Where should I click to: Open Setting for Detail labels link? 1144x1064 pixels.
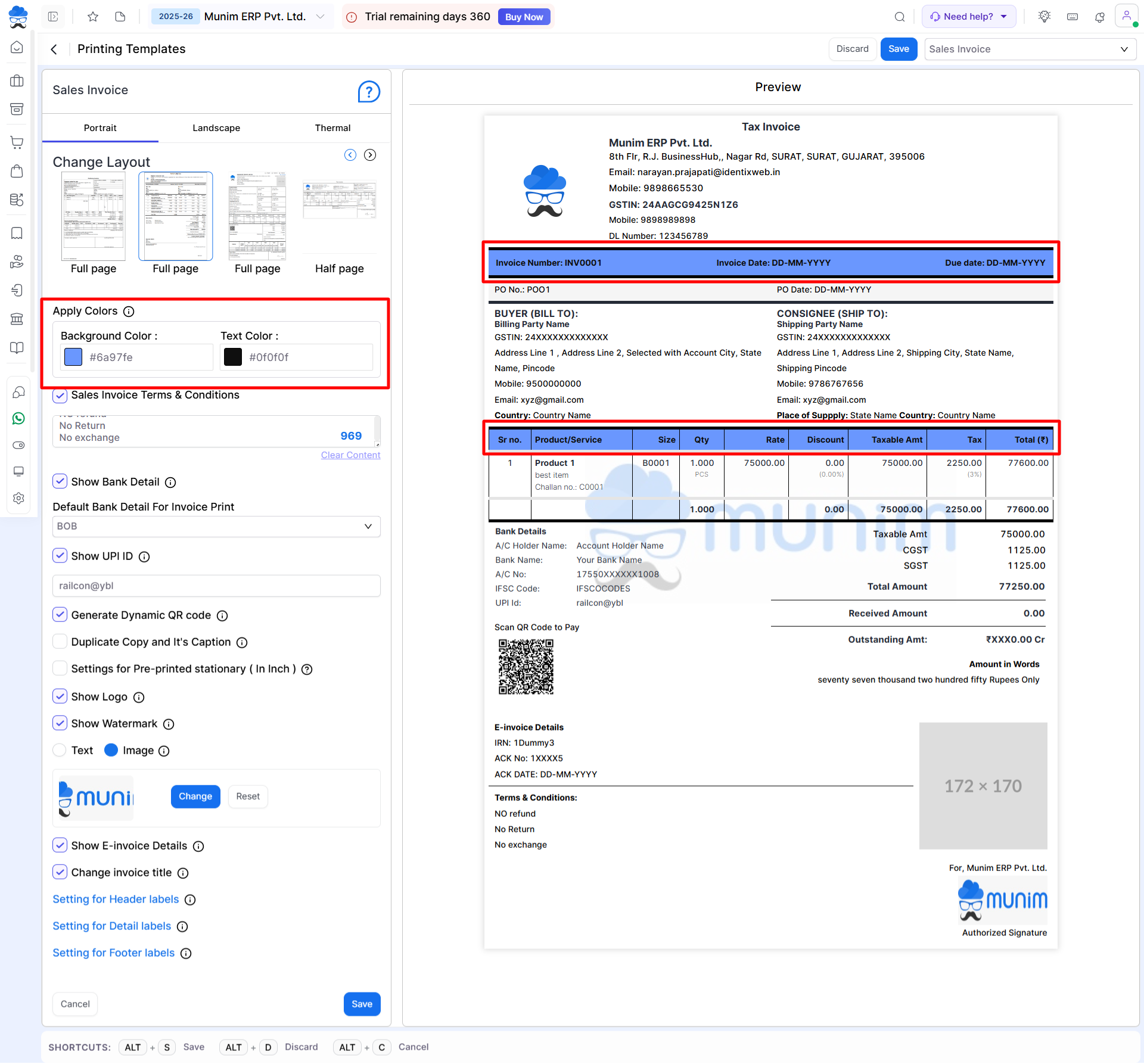point(112,926)
